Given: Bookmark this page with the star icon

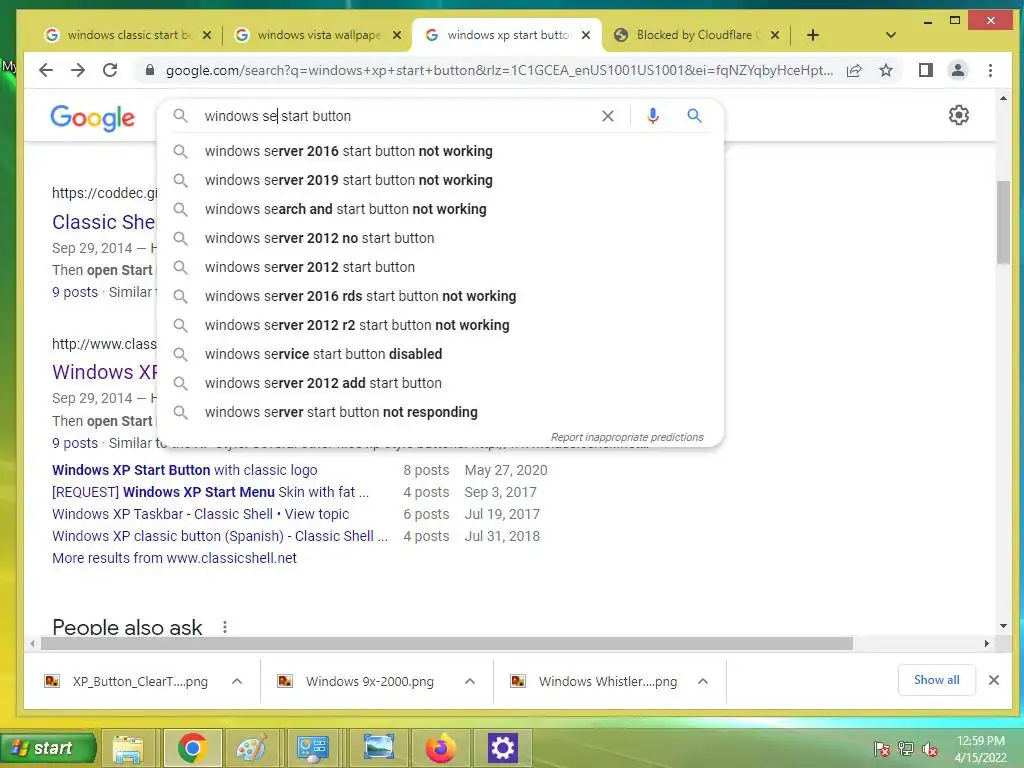Looking at the screenshot, I should coord(886,70).
